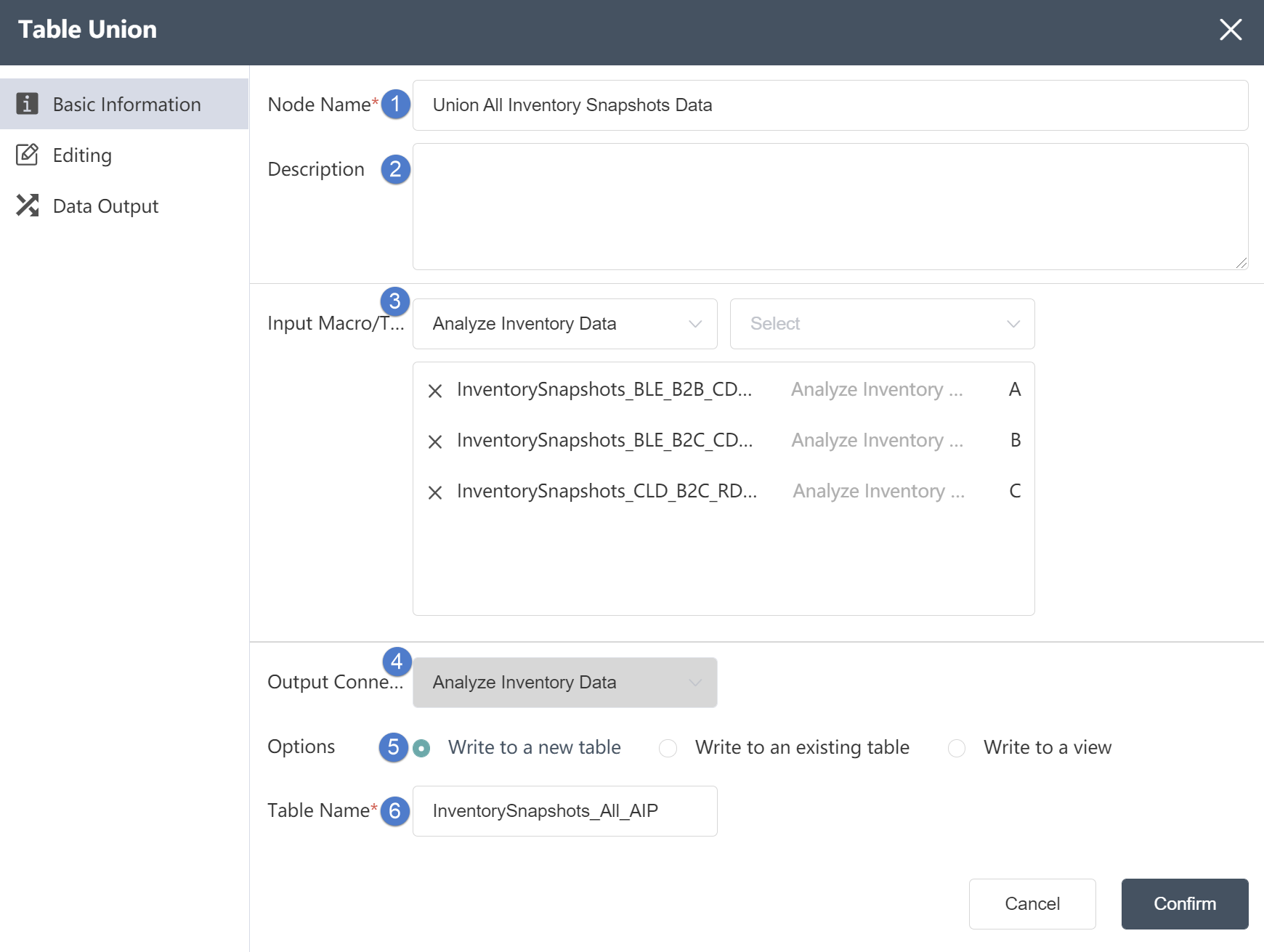Select the InventorySnapshots_BLE_B2C_CD... row text
This screenshot has width=1264, height=952.
(x=604, y=440)
